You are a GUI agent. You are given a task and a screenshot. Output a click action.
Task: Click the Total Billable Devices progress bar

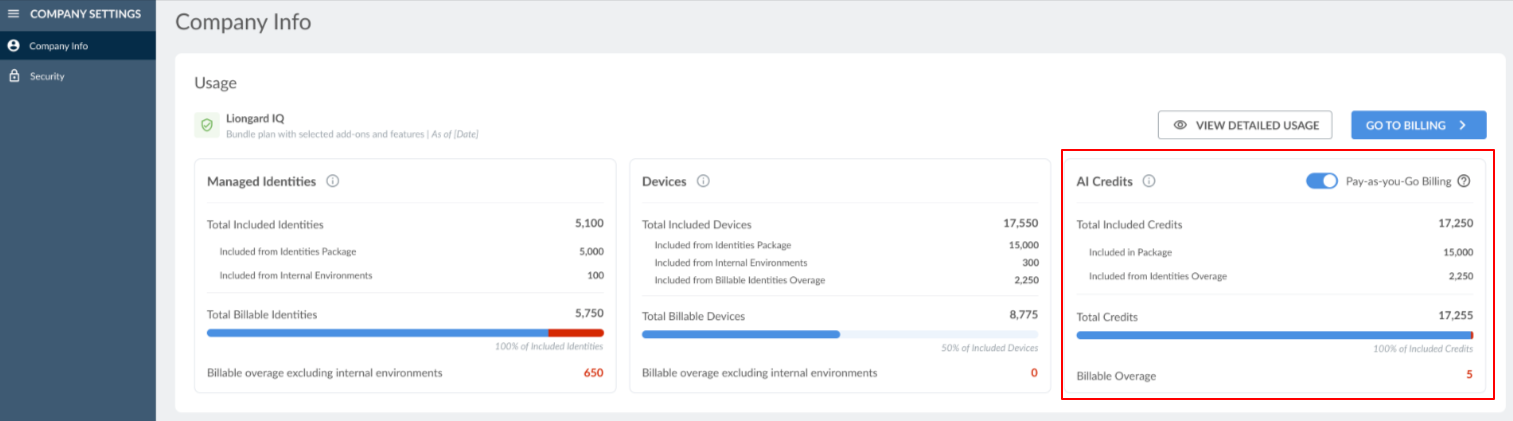(x=840, y=334)
